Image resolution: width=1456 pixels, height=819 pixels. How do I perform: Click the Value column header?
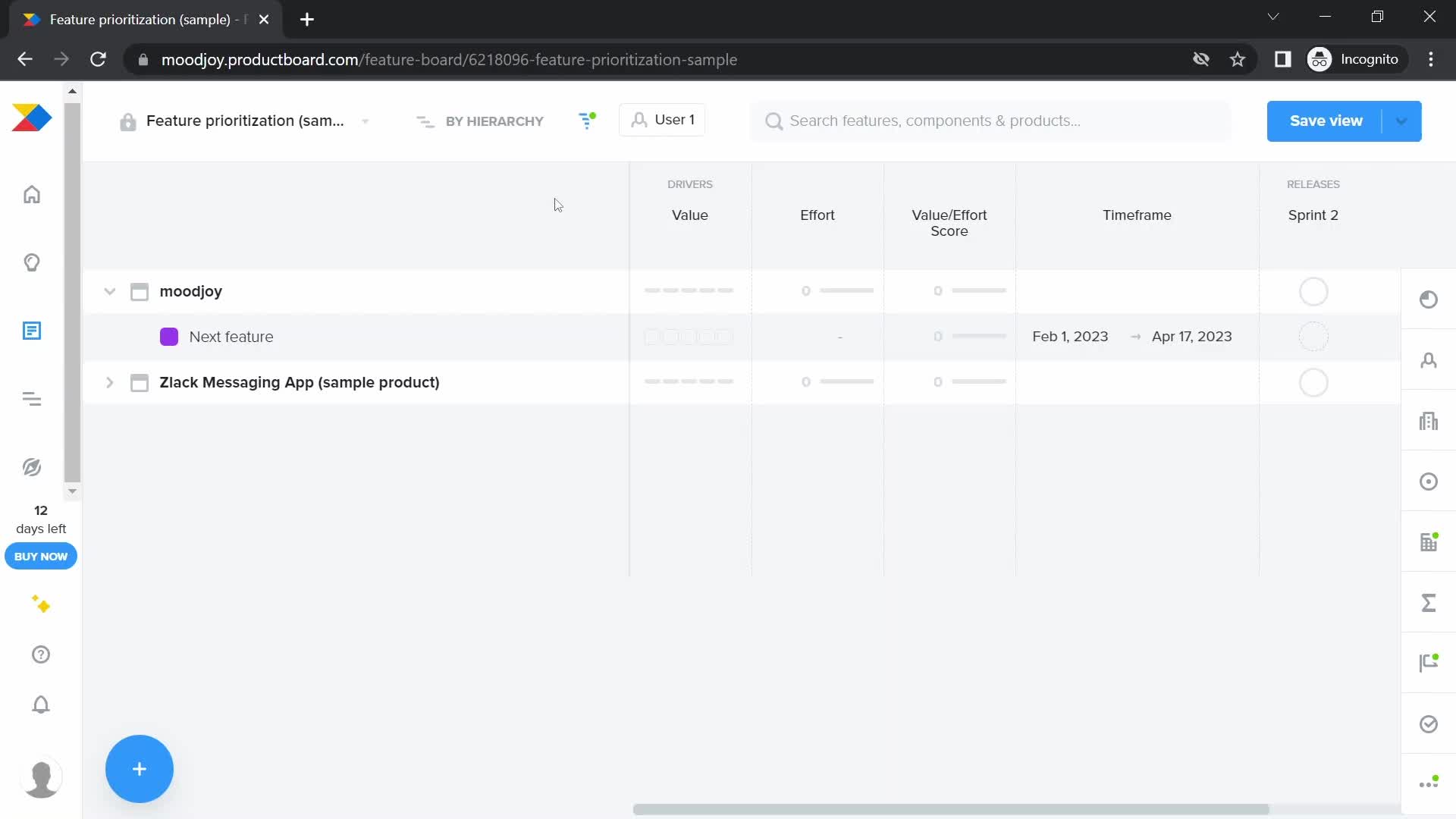pos(690,215)
